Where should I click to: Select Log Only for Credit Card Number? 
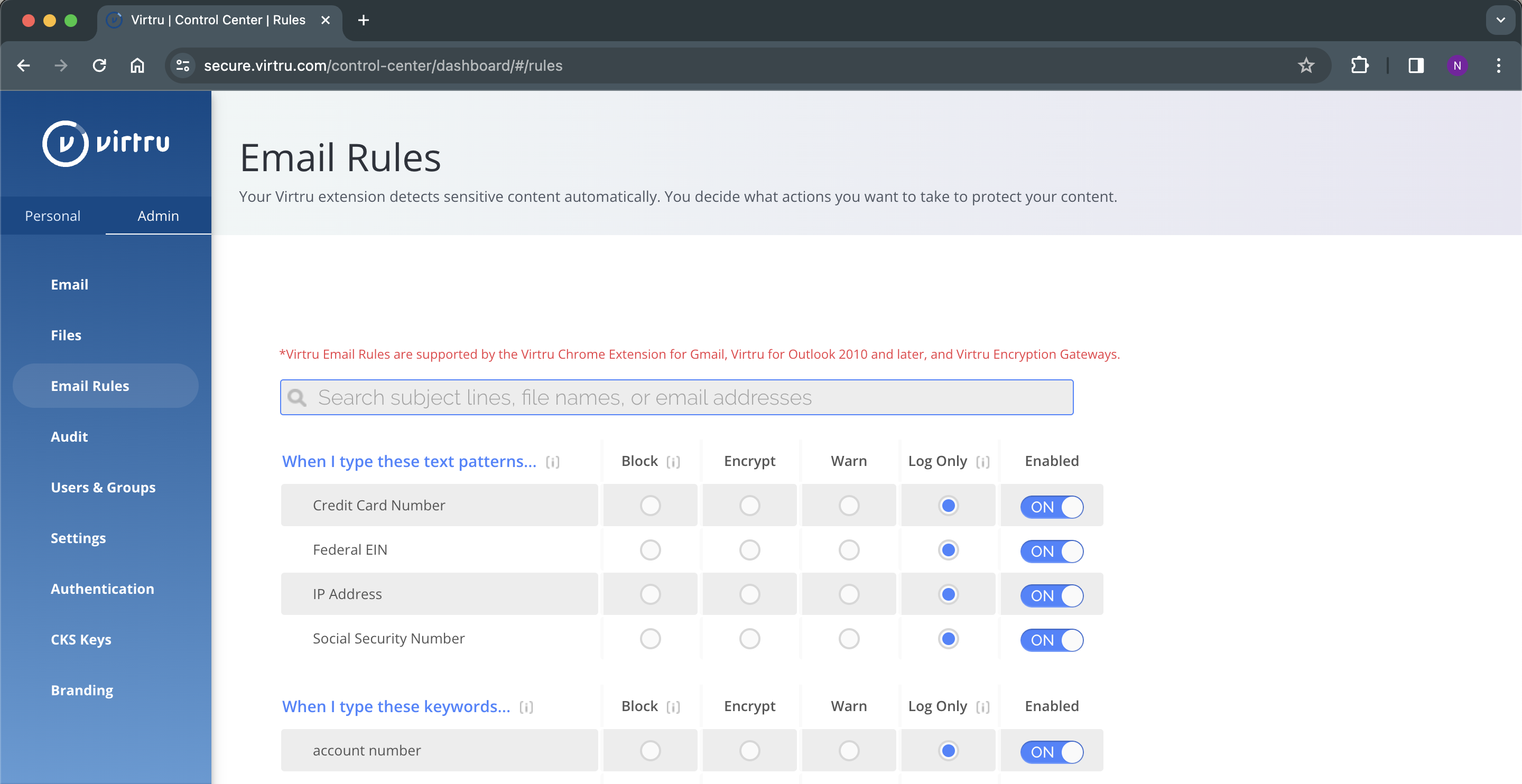pyautogui.click(x=948, y=506)
